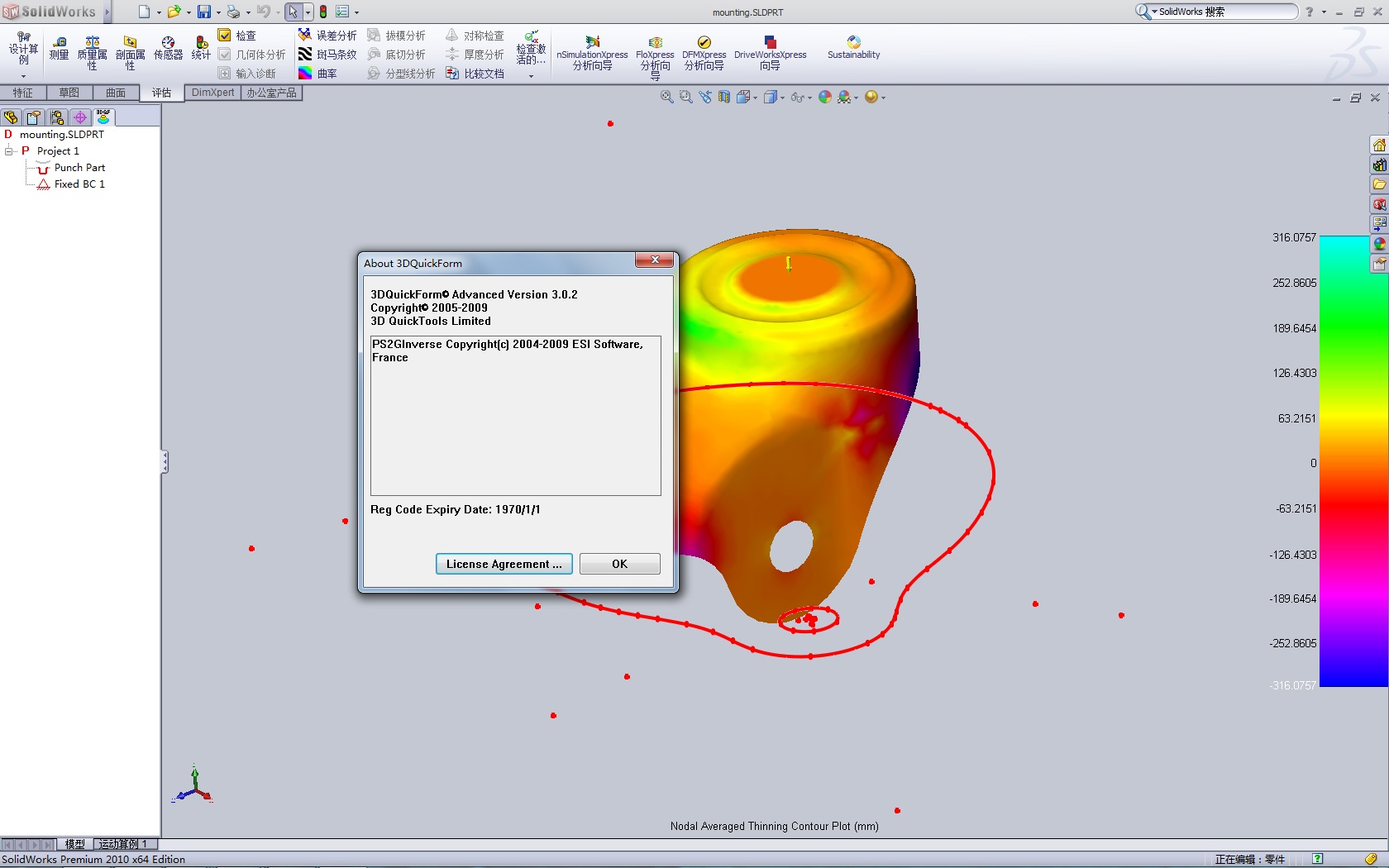Click the New document icon
The width and height of the screenshot is (1389, 868).
[x=144, y=12]
